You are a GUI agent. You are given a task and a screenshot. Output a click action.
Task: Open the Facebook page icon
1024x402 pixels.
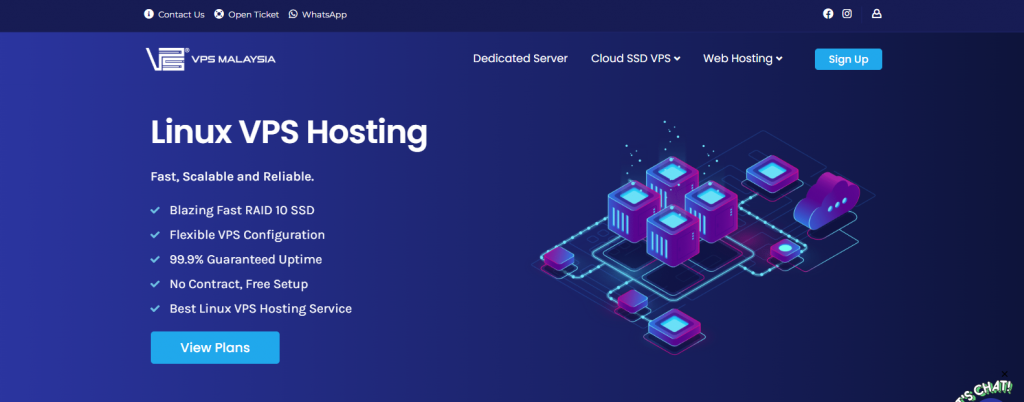pyautogui.click(x=828, y=14)
